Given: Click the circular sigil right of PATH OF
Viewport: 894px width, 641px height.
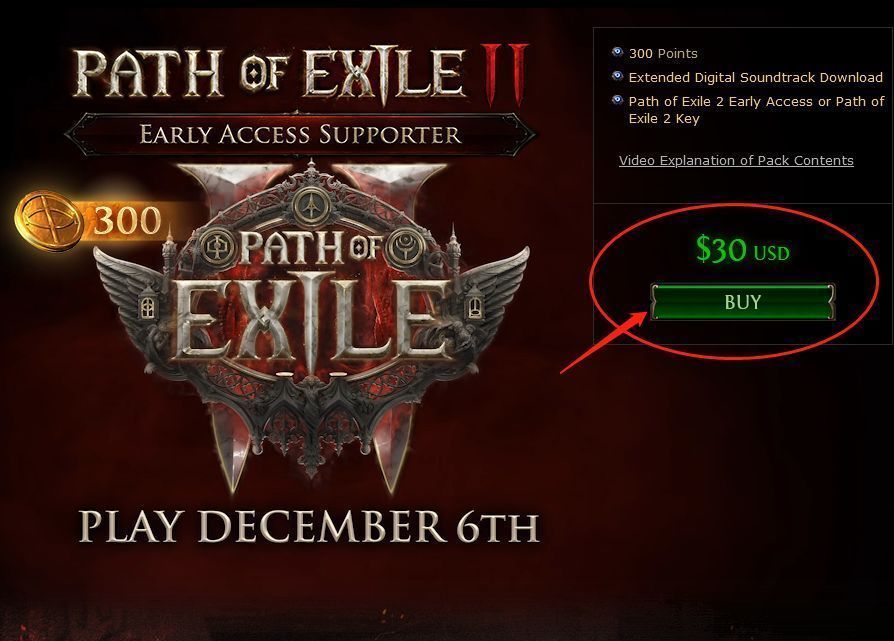Looking at the screenshot, I should (x=404, y=246).
